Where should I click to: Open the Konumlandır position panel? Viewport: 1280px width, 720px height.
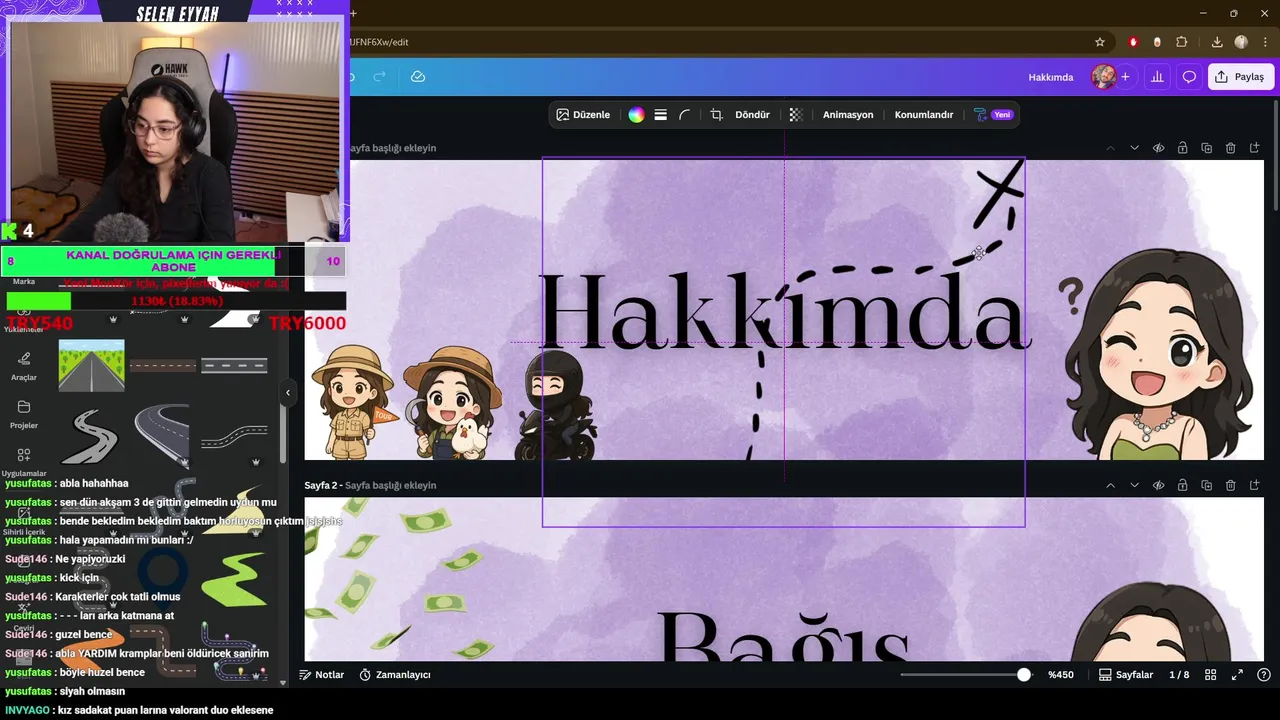(x=924, y=115)
